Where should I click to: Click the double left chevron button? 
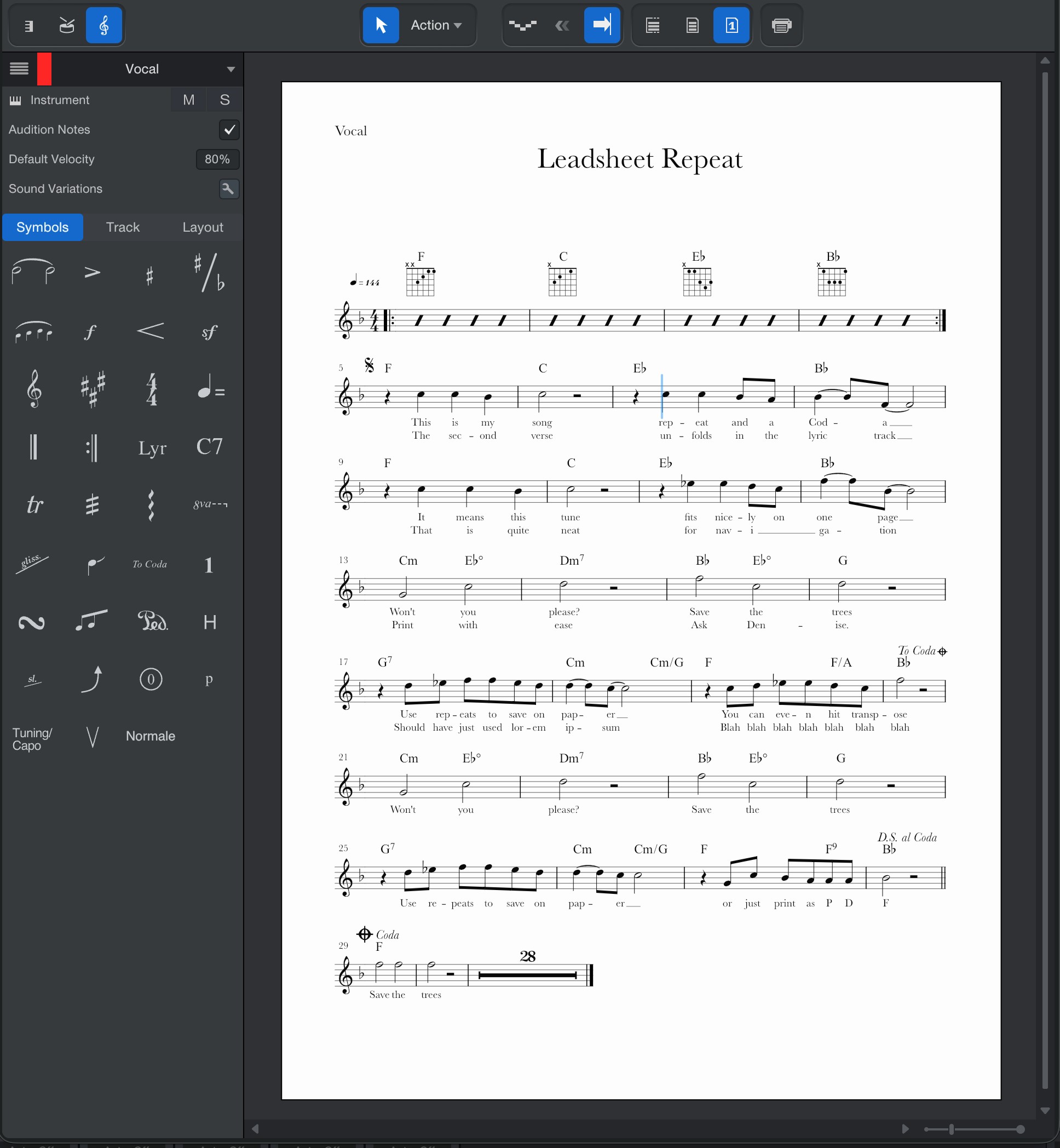coord(562,25)
